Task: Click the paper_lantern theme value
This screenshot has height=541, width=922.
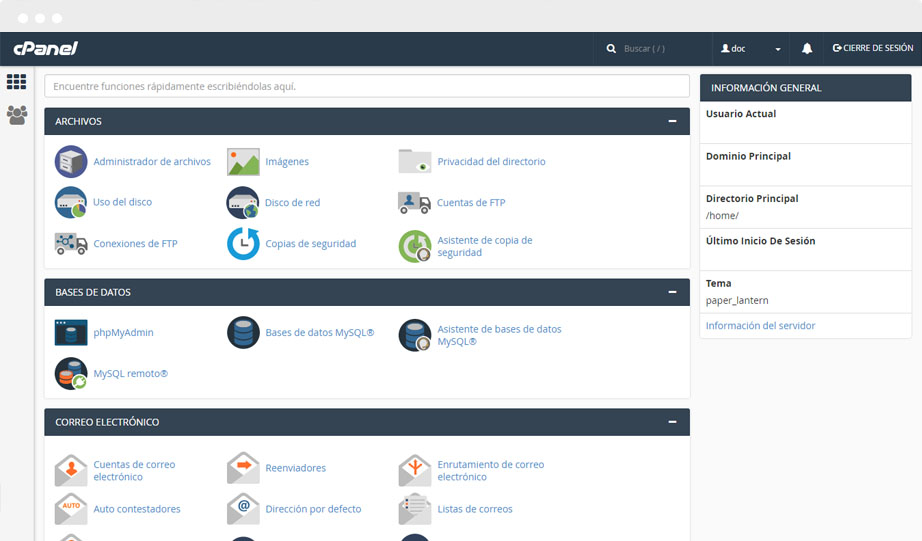Action: [x=737, y=300]
